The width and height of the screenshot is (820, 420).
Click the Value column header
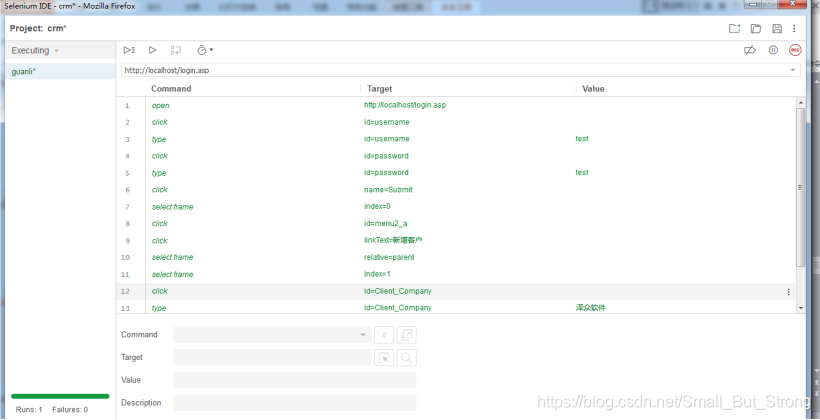pos(594,89)
